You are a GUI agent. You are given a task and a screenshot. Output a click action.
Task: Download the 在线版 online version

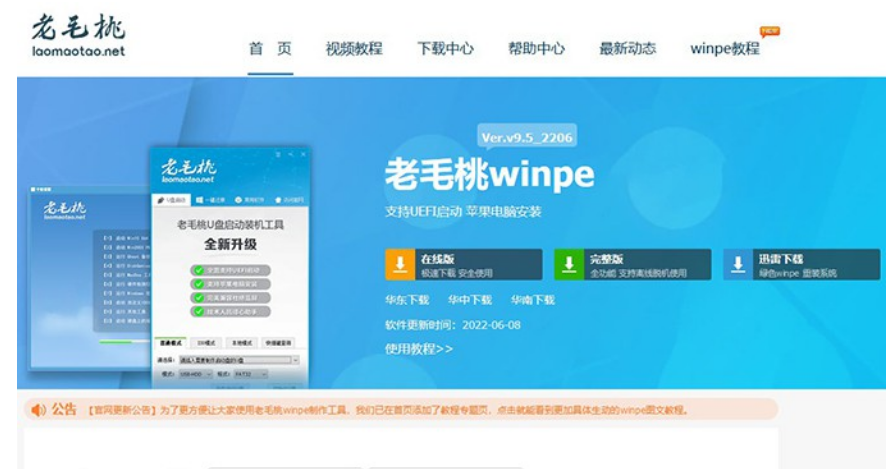point(464,265)
